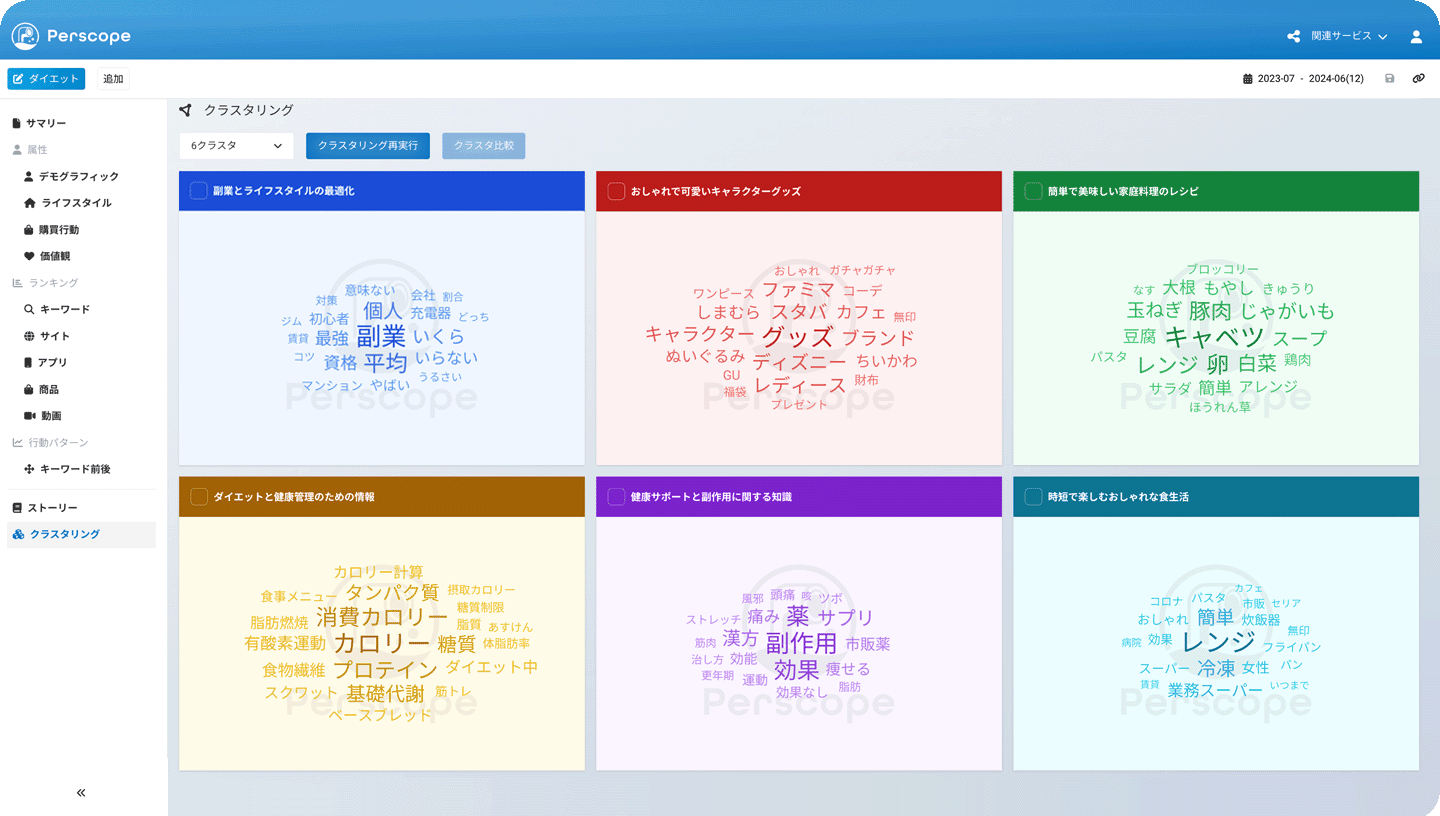This screenshot has width=1440, height=816.
Task: Click the 商品 shopping icon
Action: (29, 389)
